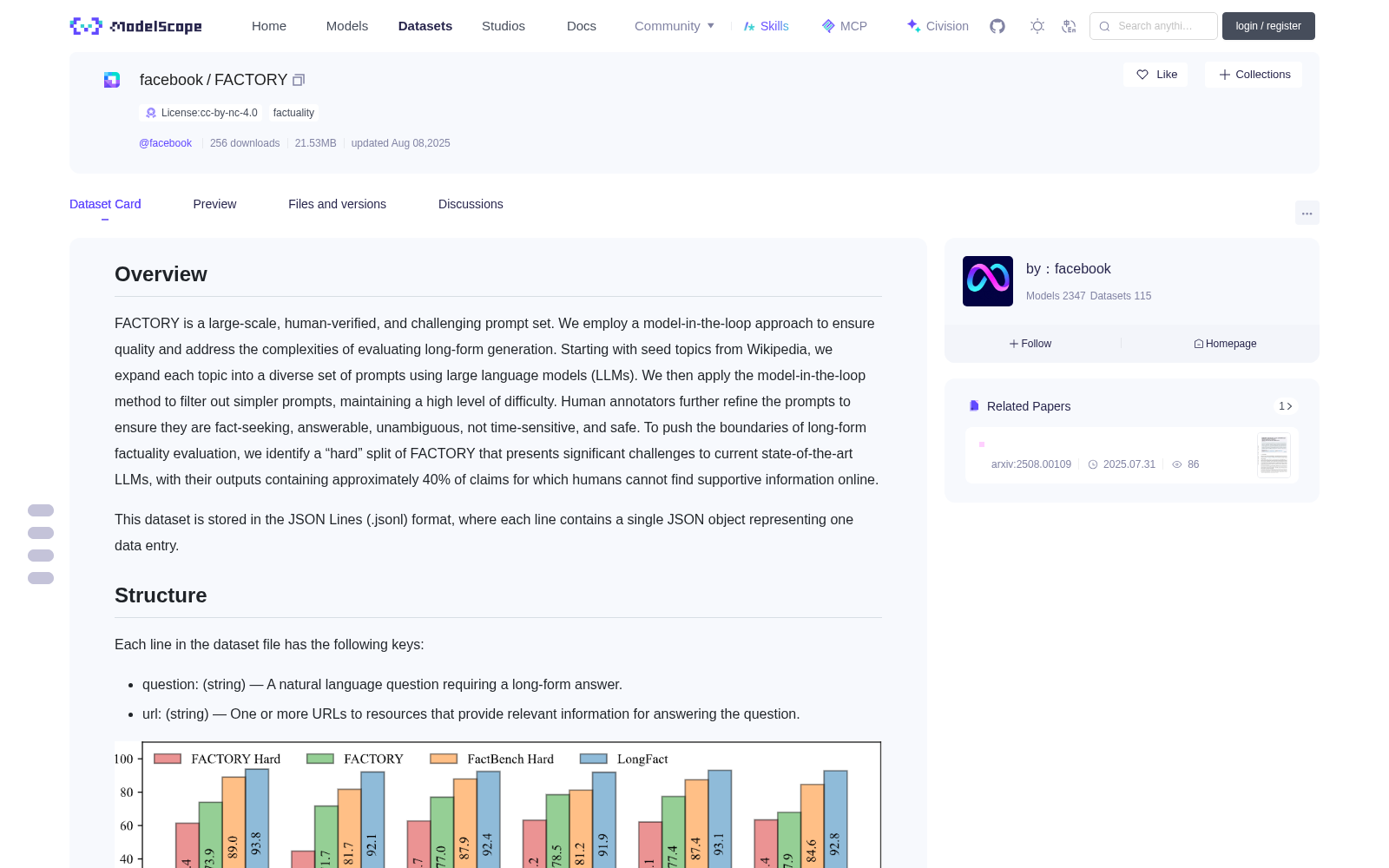This screenshot has width=1389, height=868.
Task: Open the facebook Homepage link
Action: (x=1225, y=344)
